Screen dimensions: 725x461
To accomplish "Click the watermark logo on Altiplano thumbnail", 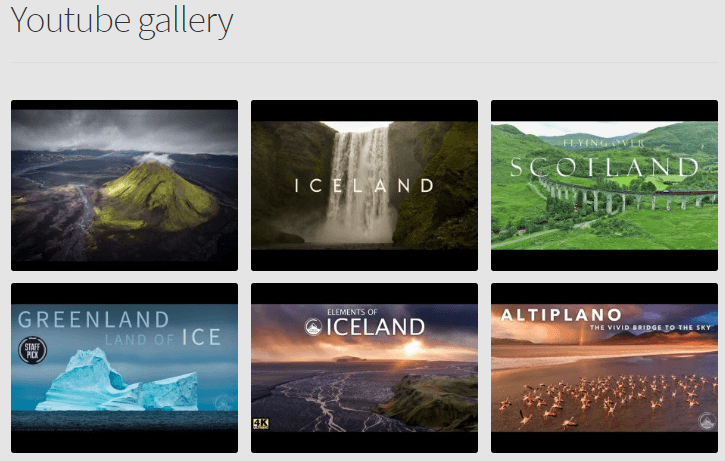I will (x=706, y=420).
